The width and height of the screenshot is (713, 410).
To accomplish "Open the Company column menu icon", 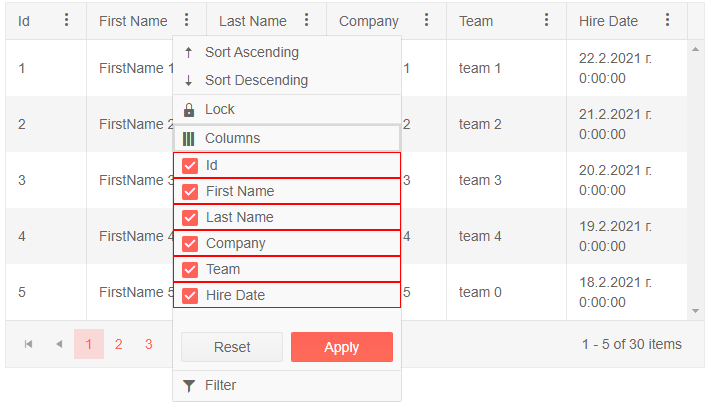I will point(427,20).
